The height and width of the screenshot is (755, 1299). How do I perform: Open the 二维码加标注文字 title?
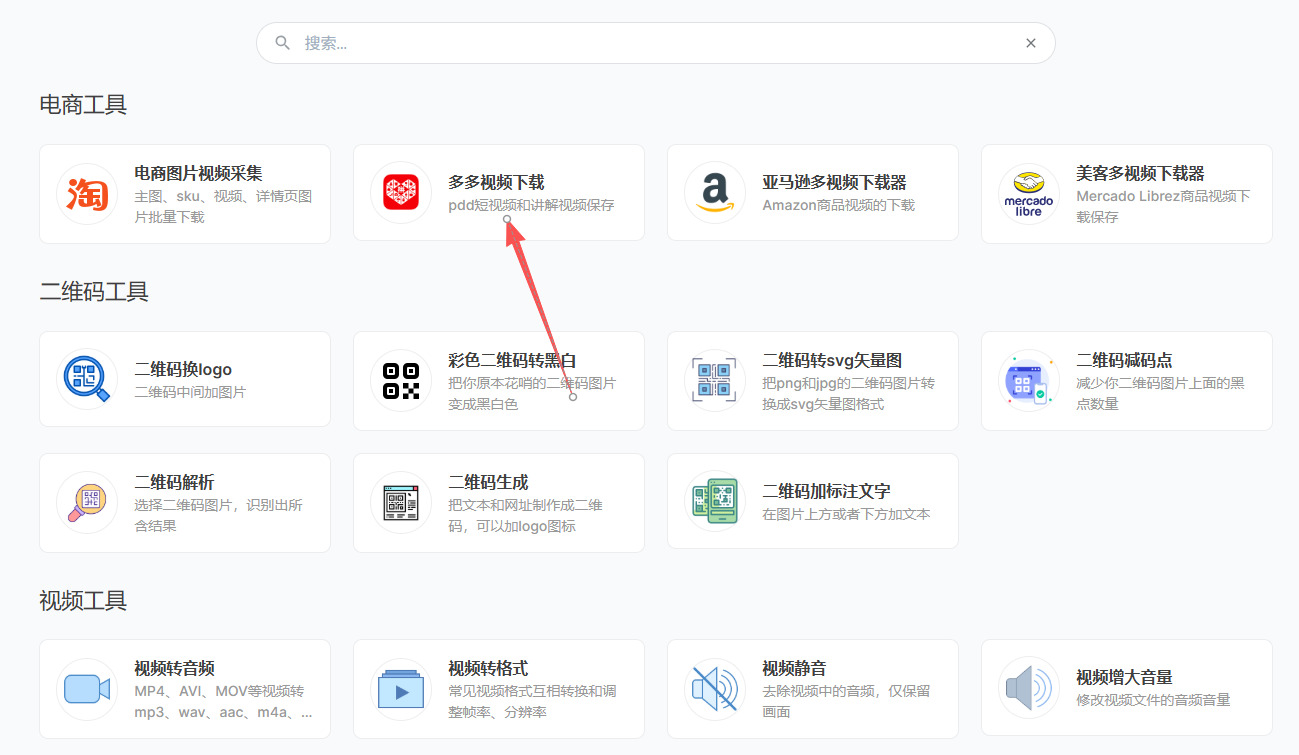coord(826,491)
